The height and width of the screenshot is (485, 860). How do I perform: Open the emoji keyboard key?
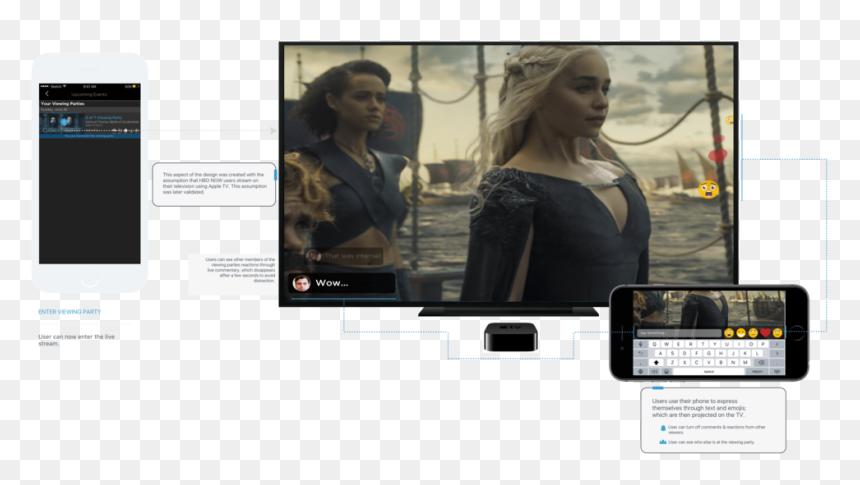(666, 371)
